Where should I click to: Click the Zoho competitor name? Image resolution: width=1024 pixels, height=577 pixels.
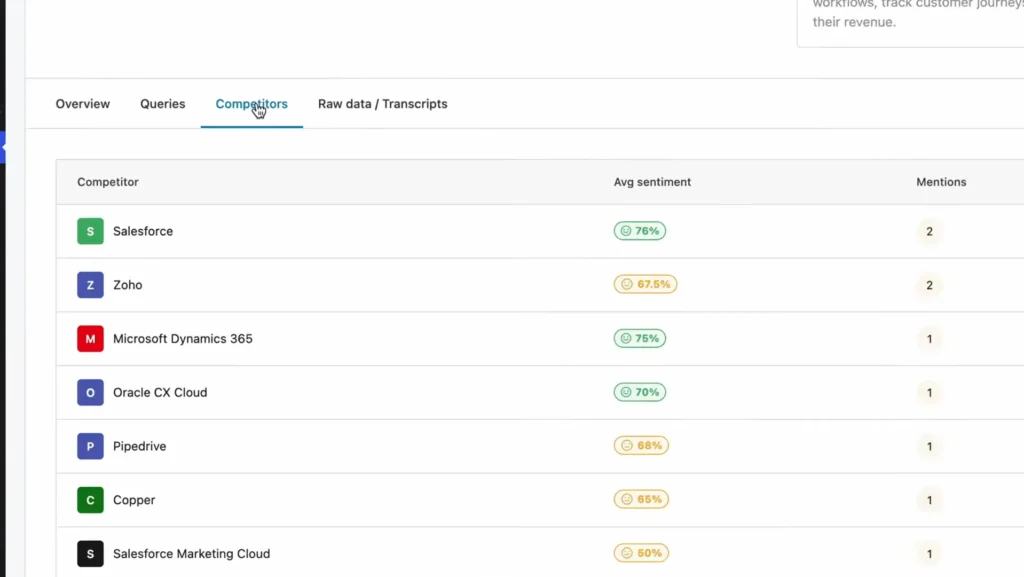(127, 285)
